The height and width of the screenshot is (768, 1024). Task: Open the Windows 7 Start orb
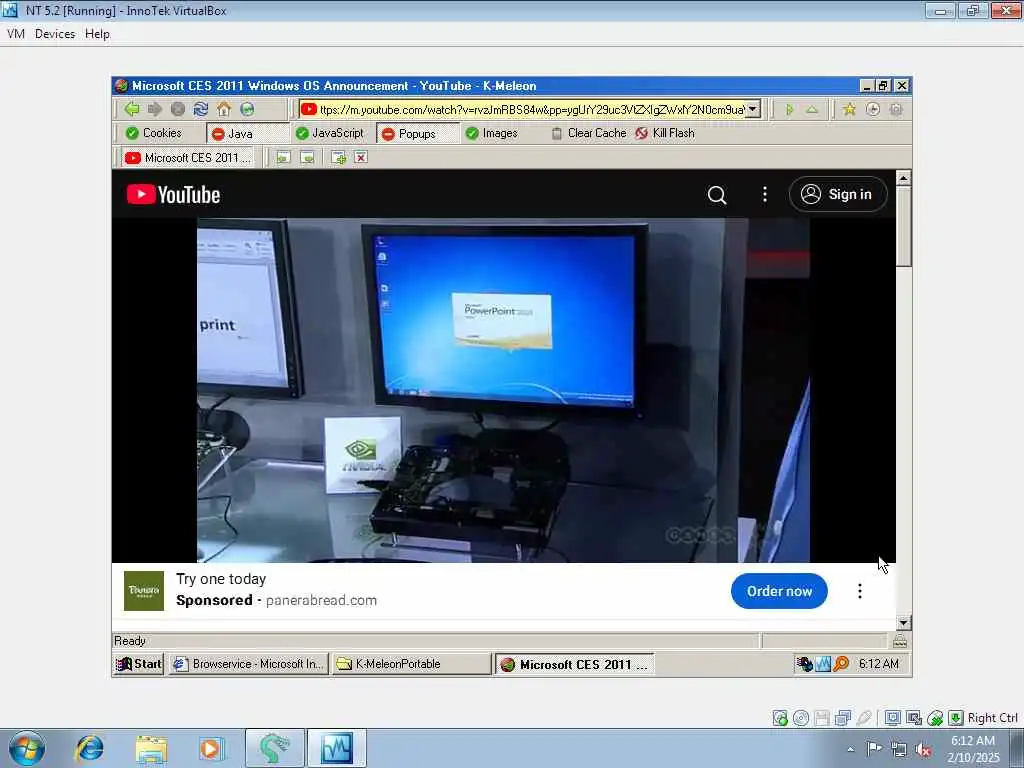pos(27,748)
